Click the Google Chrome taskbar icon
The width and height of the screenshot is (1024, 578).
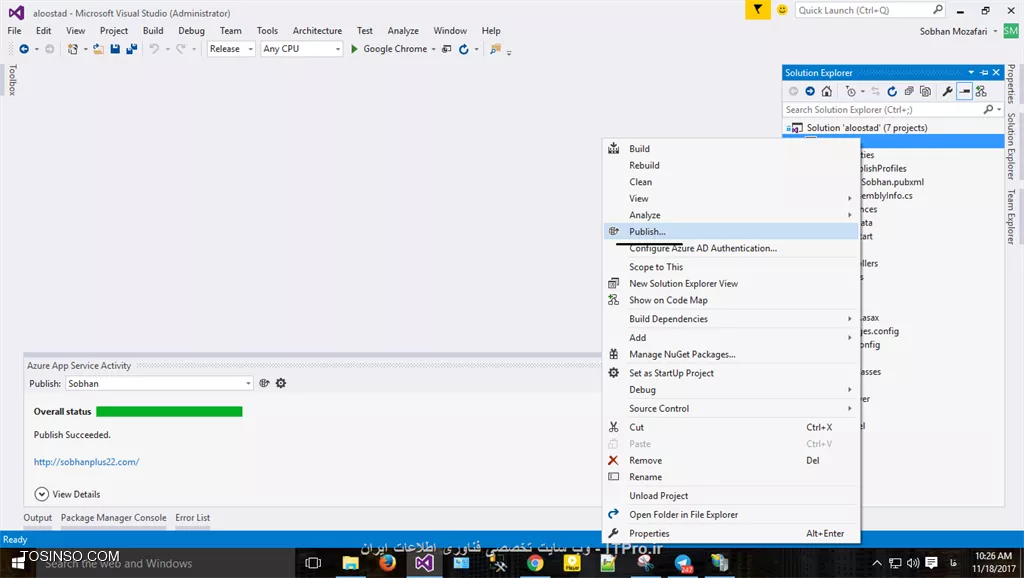pyautogui.click(x=535, y=562)
